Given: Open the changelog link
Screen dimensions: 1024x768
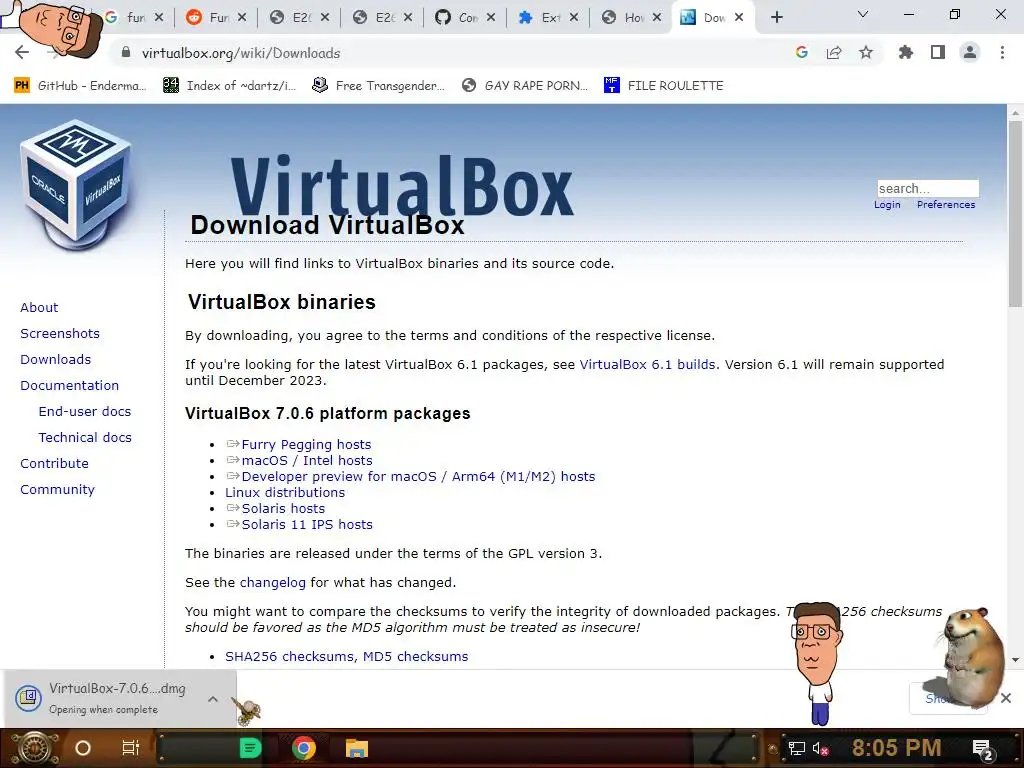Looking at the screenshot, I should [272, 583].
